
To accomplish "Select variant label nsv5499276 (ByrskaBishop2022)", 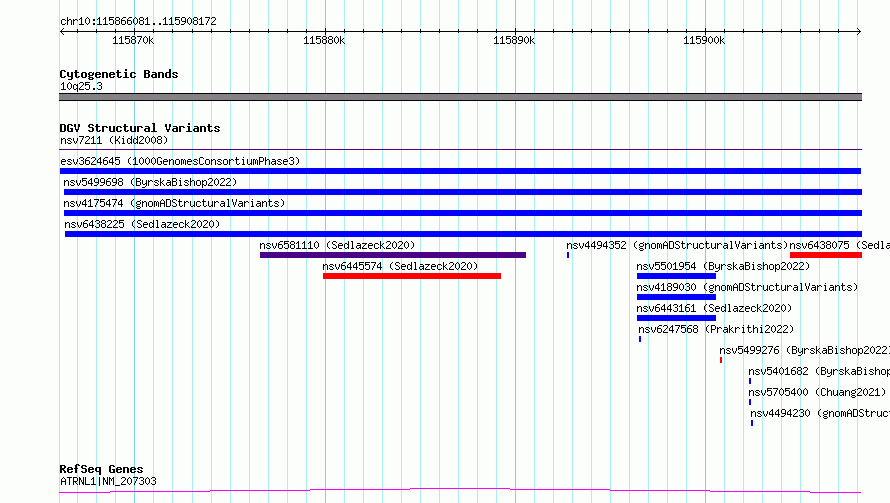I will point(804,350).
